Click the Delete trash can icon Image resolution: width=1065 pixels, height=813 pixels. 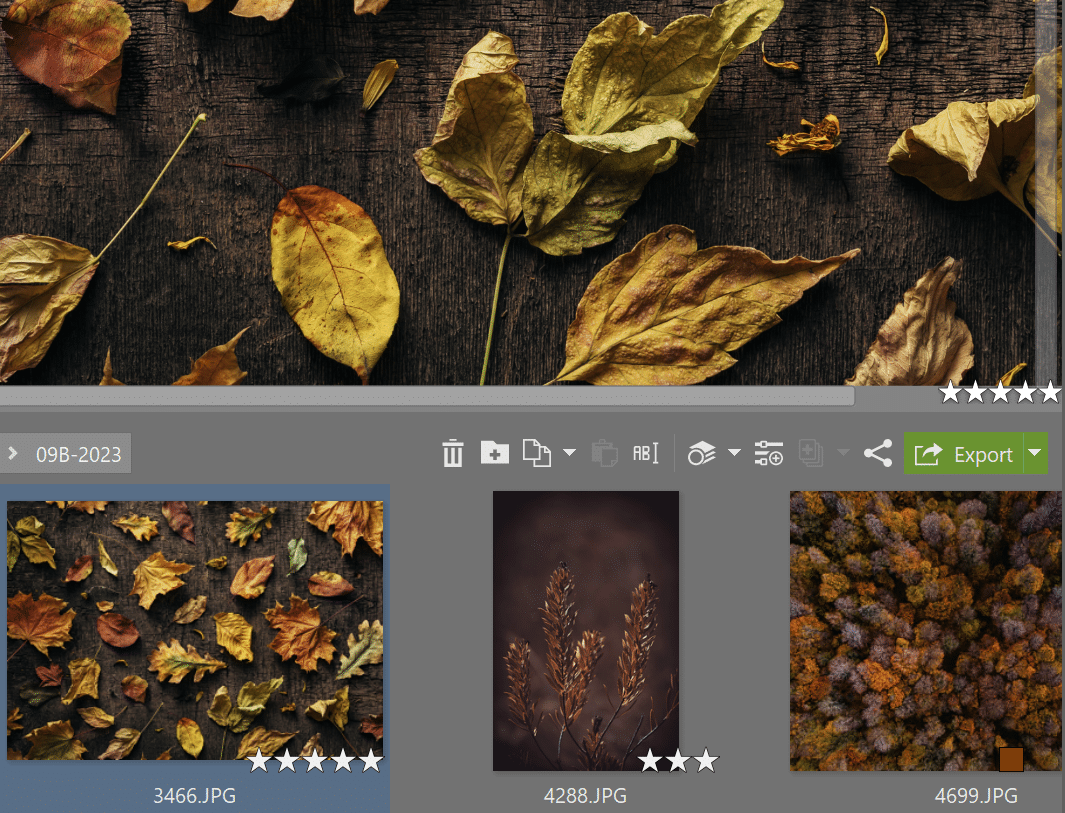(453, 454)
